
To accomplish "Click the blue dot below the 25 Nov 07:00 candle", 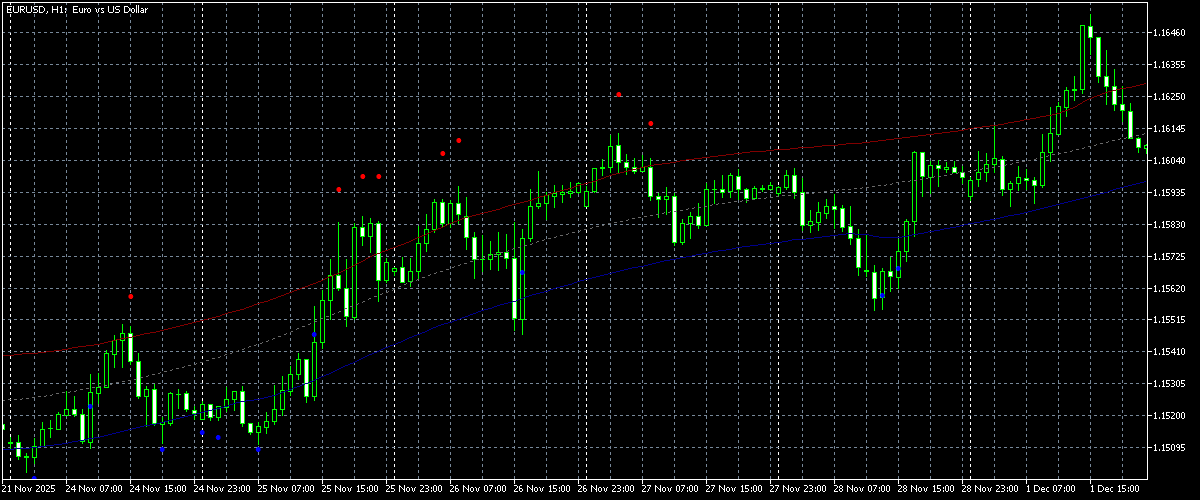I will click(x=258, y=450).
